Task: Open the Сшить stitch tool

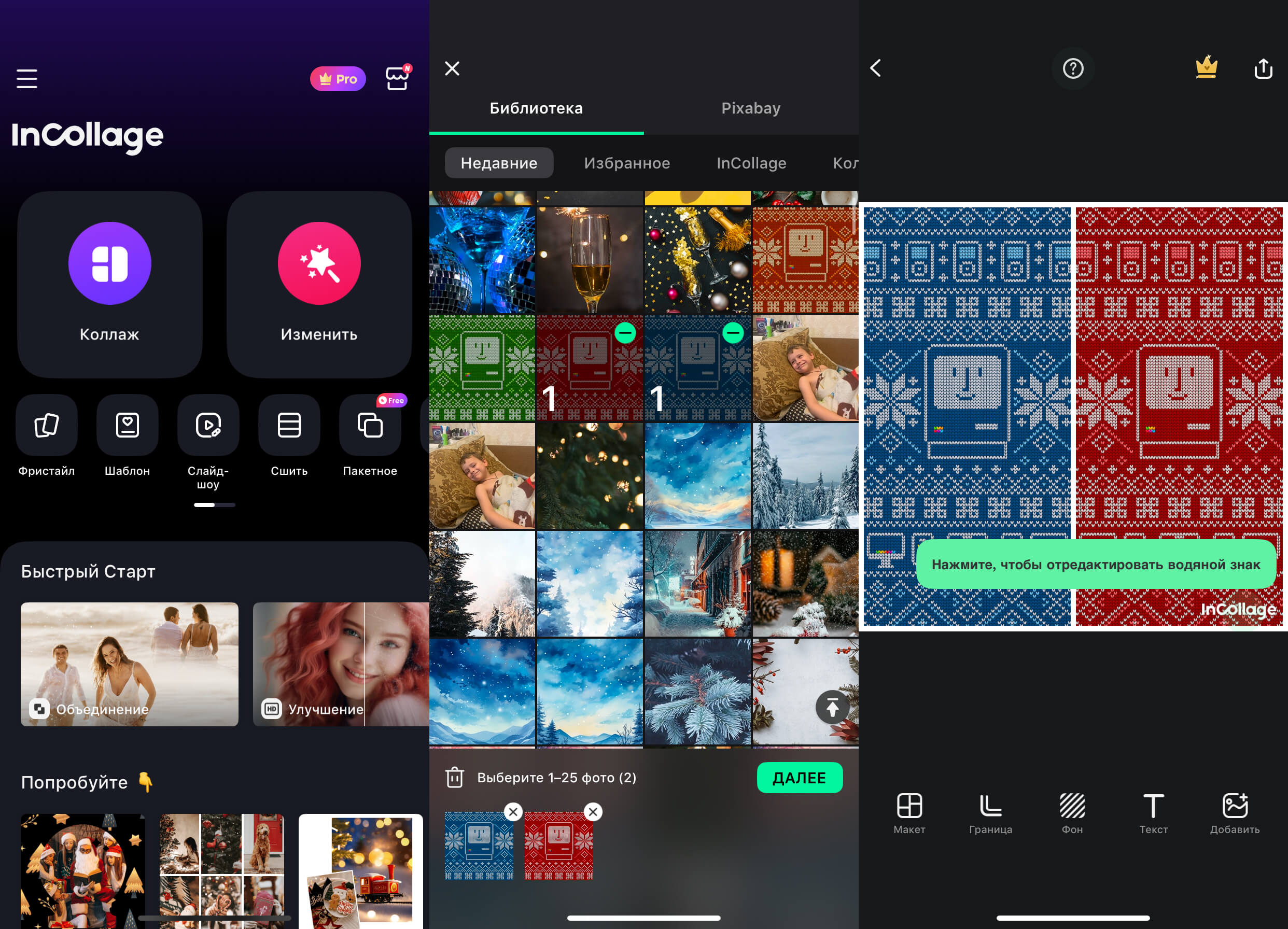Action: 289,425
